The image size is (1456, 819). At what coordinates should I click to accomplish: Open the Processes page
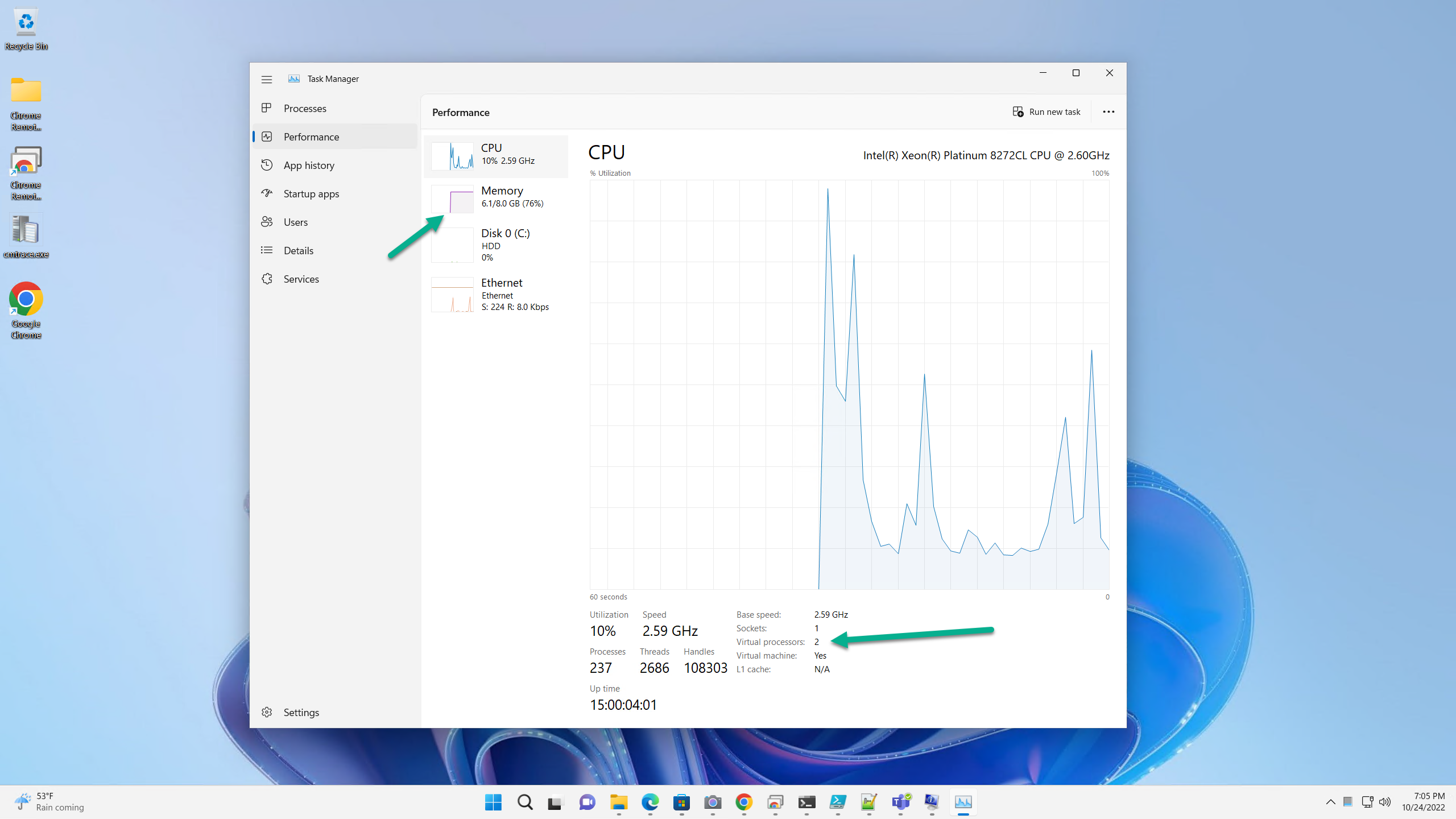pyautogui.click(x=335, y=108)
